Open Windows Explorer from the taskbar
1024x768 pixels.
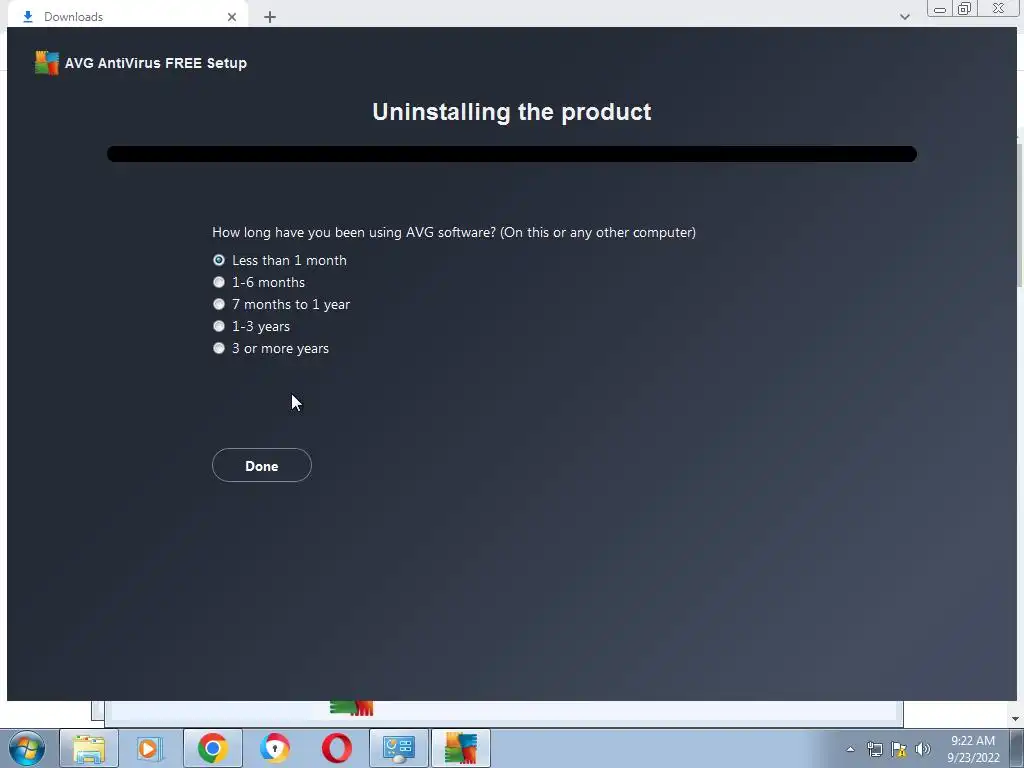(x=89, y=748)
